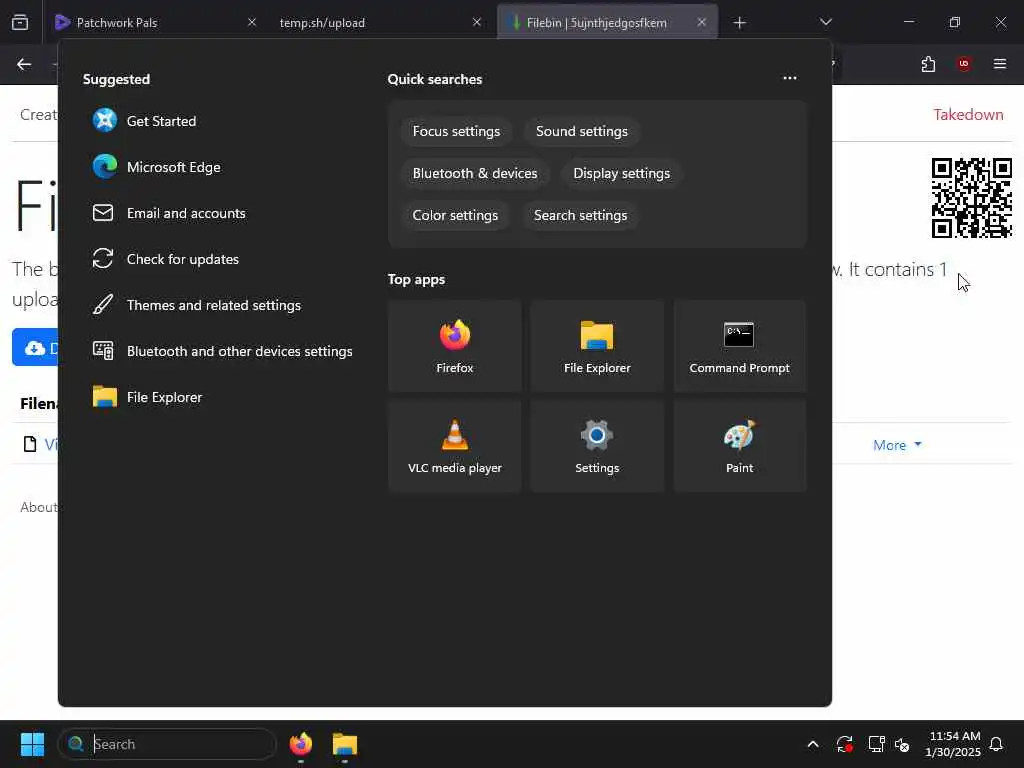Open a new browser tab
This screenshot has width=1024, height=768.
(x=739, y=23)
